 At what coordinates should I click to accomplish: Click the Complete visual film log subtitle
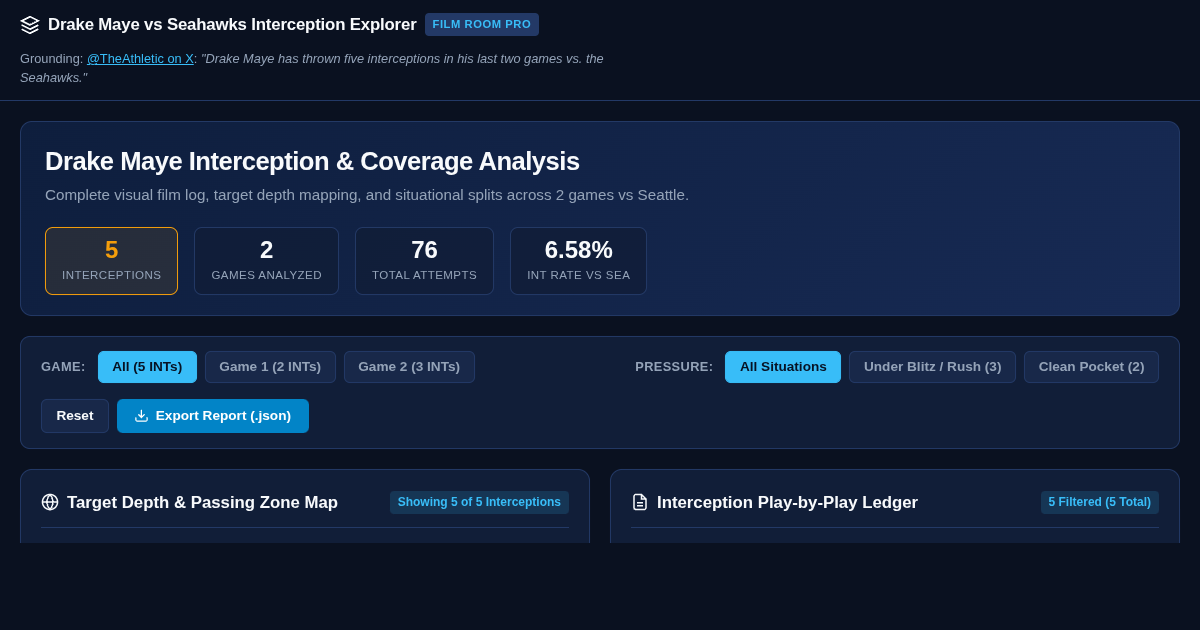(367, 195)
